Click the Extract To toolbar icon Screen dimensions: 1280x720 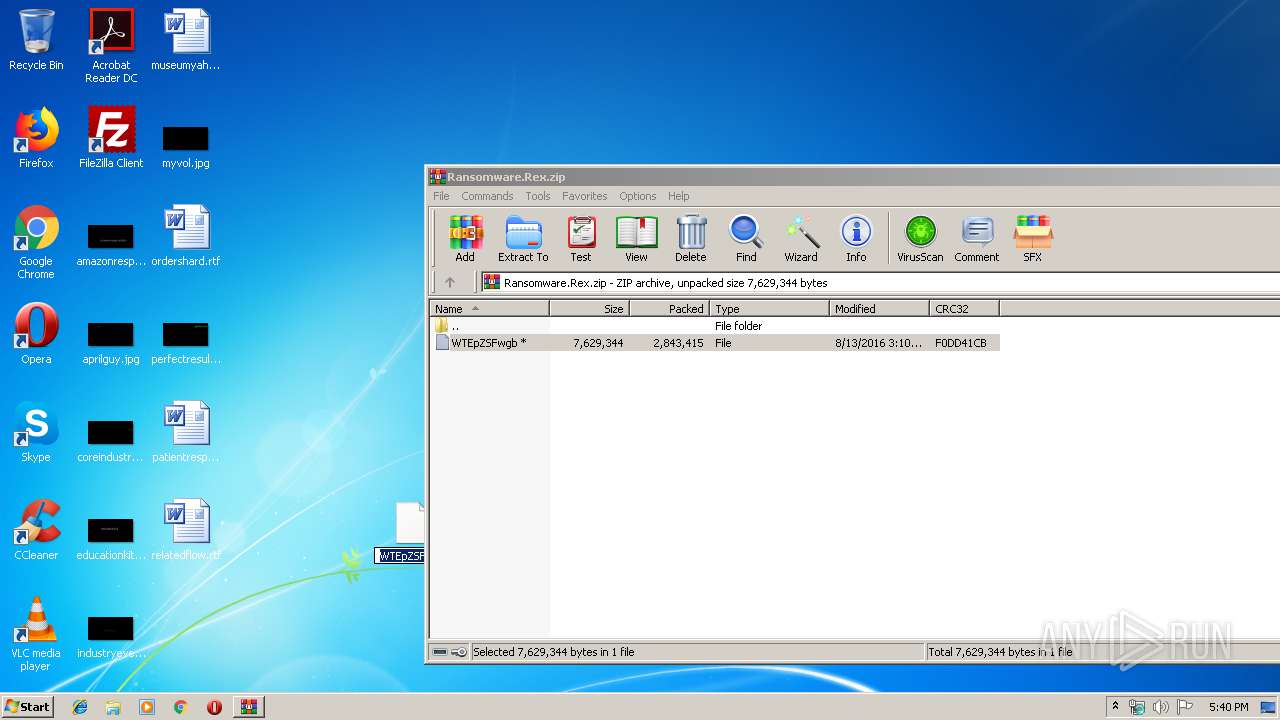(523, 239)
